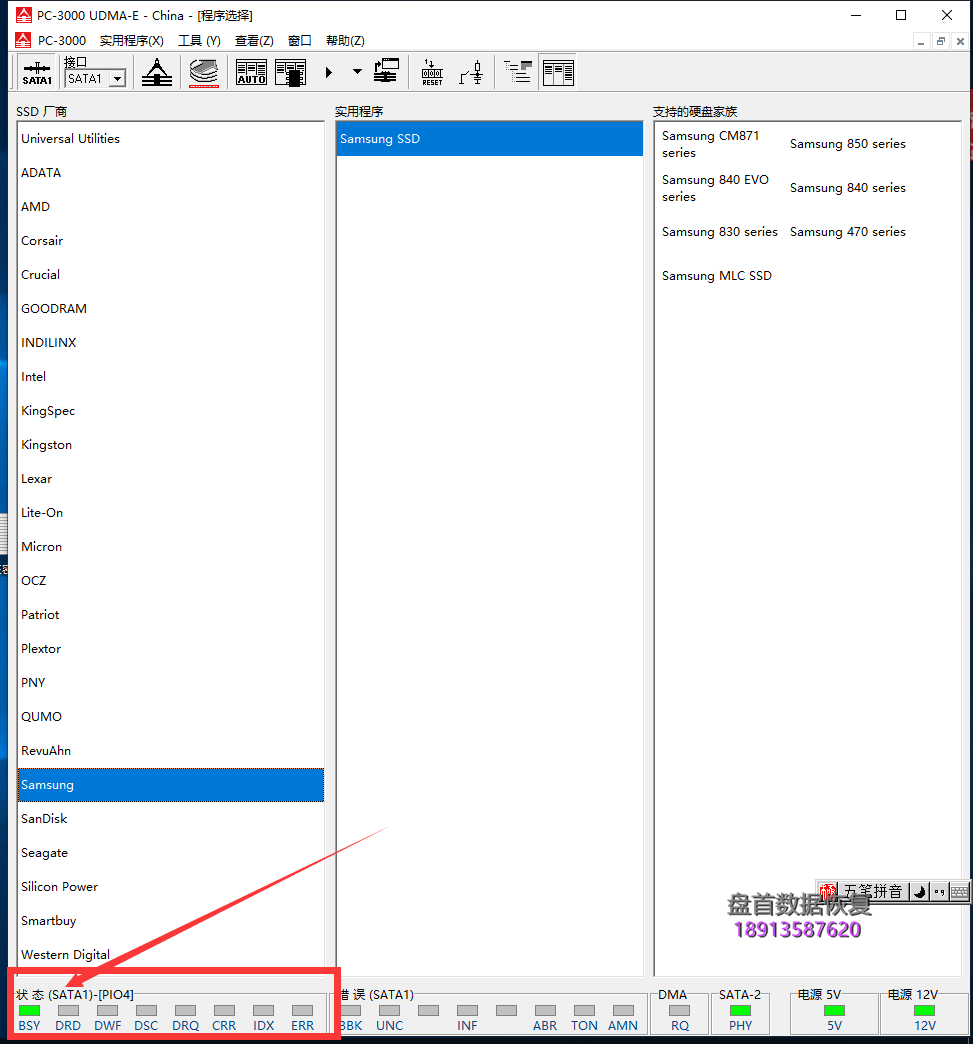This screenshot has height=1044, width=973.
Task: Click the table with chip toolbar icon
Action: [x=290, y=73]
